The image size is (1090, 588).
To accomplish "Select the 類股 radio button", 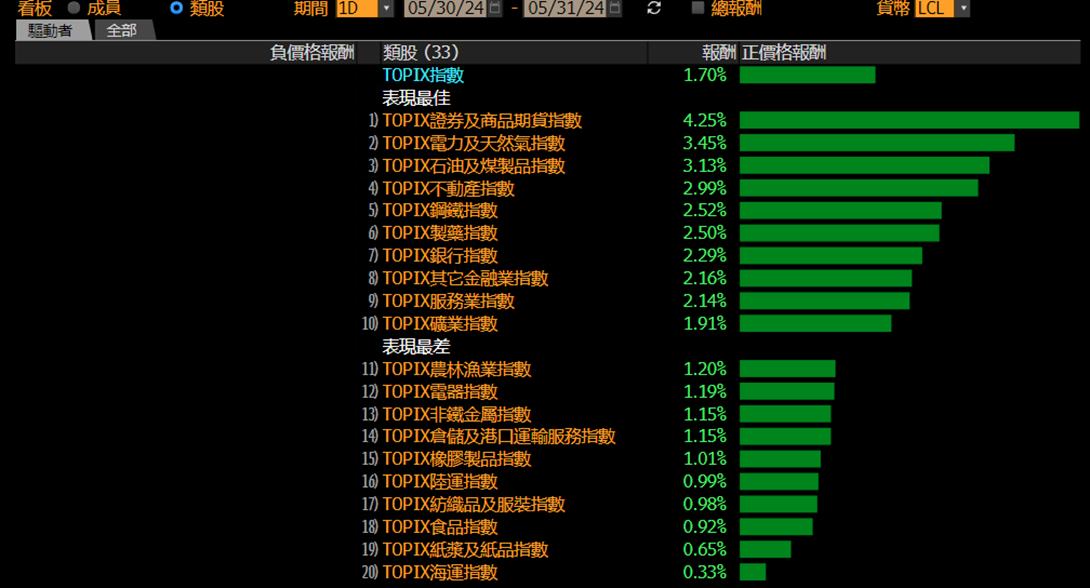I will point(177,8).
